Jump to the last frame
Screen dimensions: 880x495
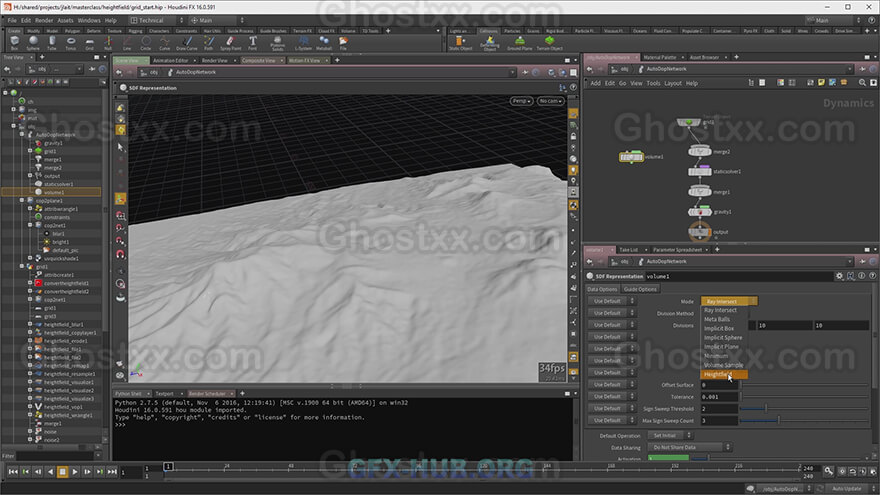tap(112, 472)
